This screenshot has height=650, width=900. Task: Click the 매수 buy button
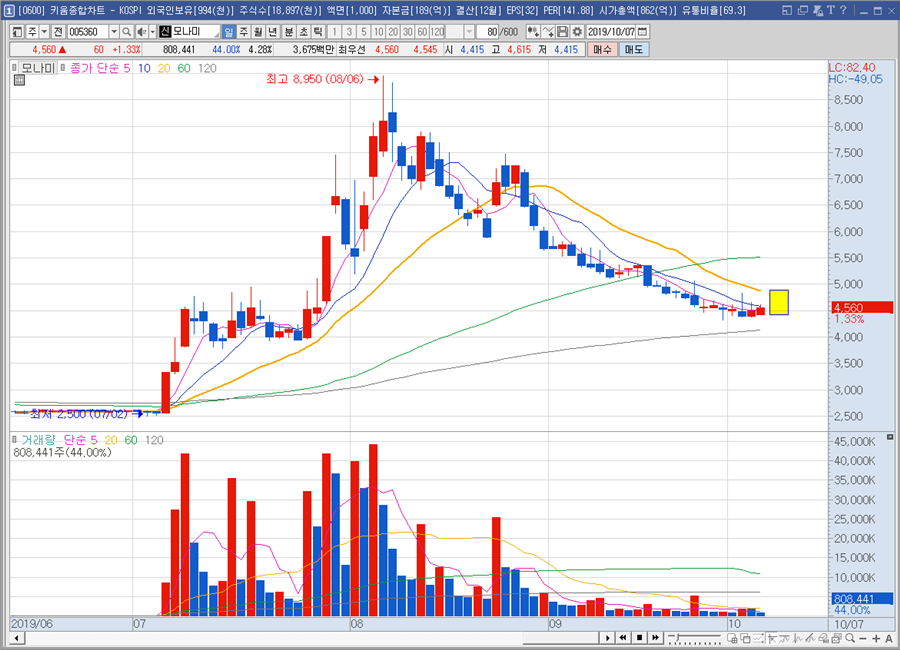click(x=602, y=49)
